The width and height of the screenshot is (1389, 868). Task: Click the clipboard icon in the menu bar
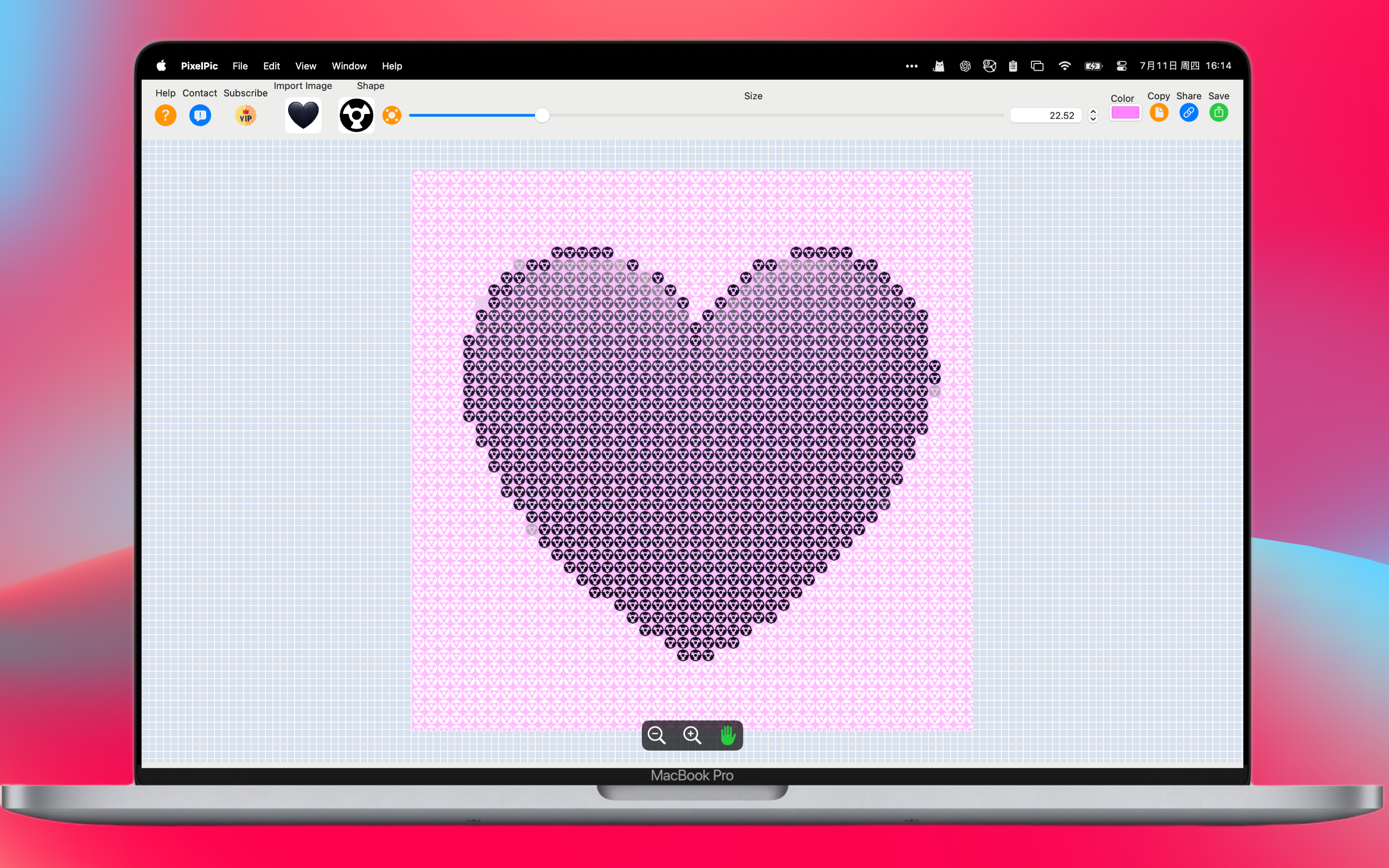1013,66
